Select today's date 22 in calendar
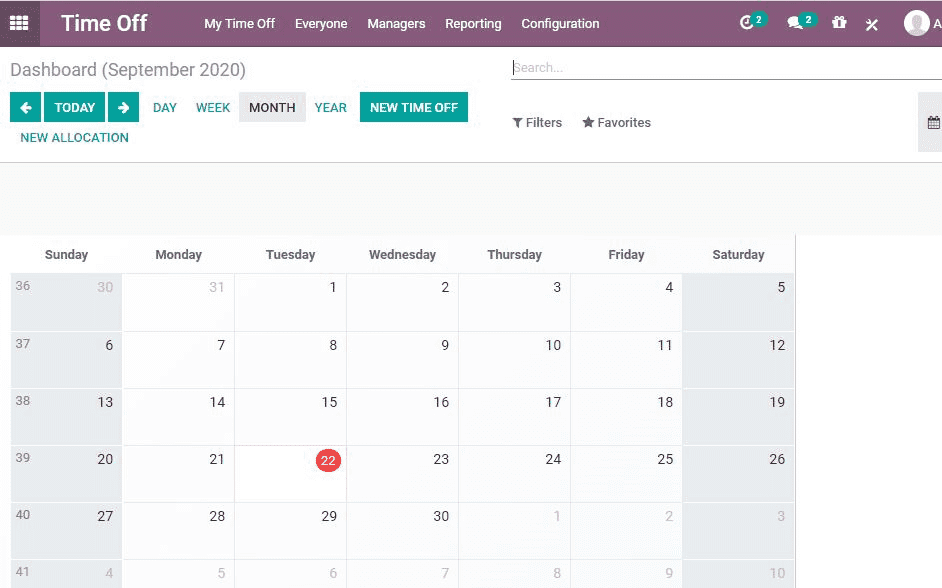Image resolution: width=942 pixels, height=588 pixels. pos(328,461)
